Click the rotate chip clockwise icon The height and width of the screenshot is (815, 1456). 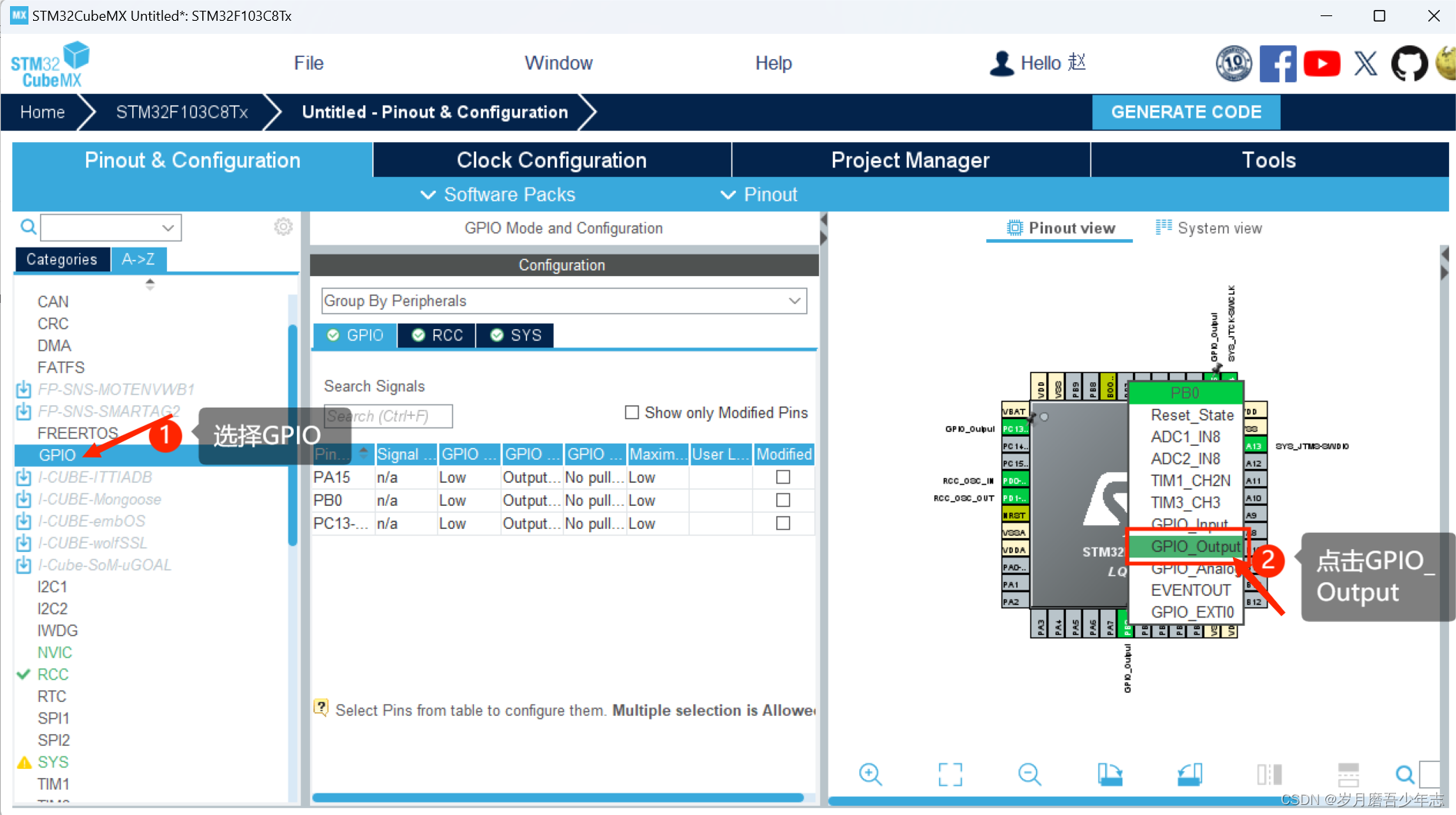1109,773
